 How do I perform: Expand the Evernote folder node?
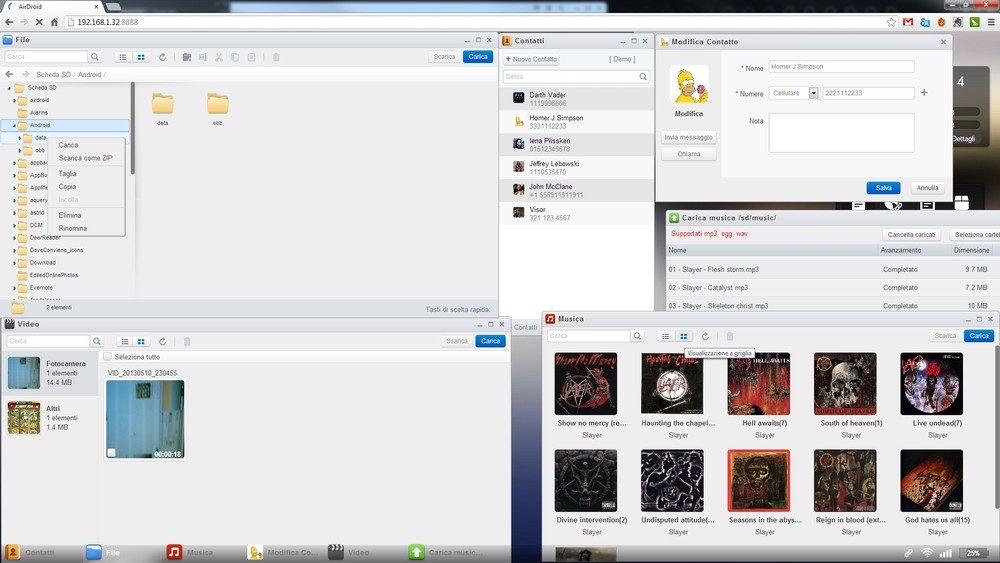pos(14,288)
